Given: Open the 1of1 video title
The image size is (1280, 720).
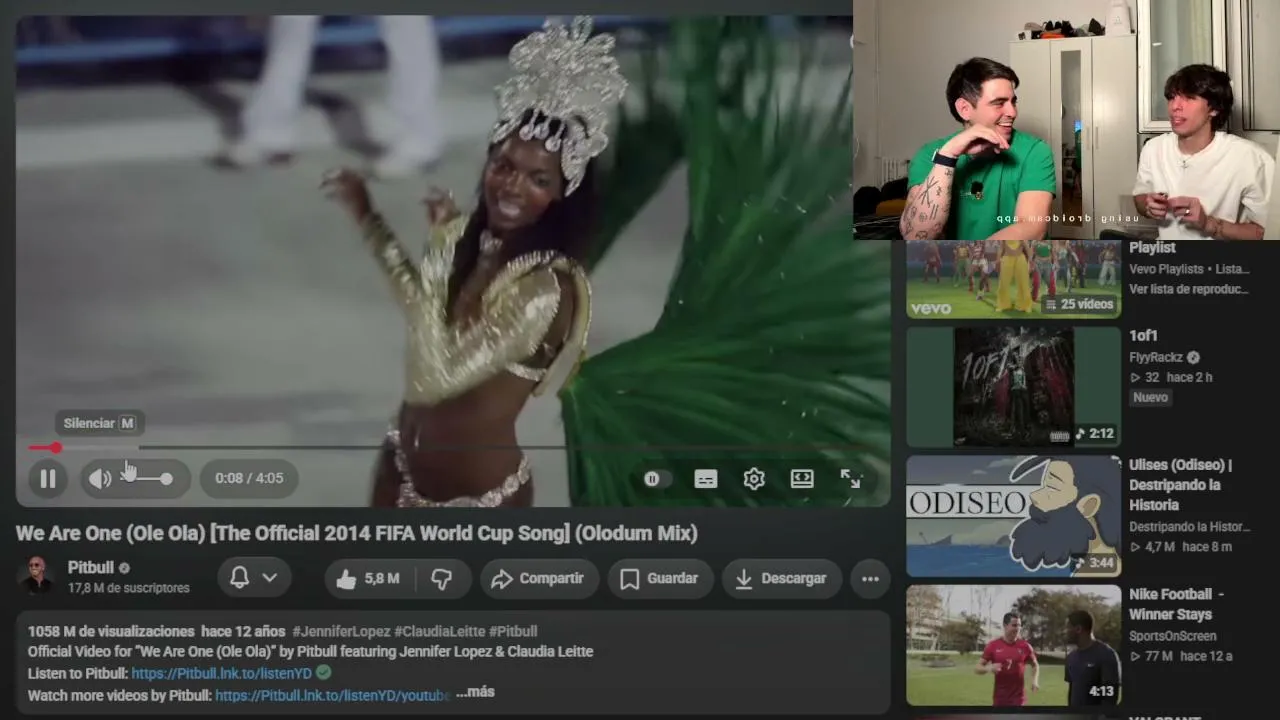Looking at the screenshot, I should point(1143,336).
